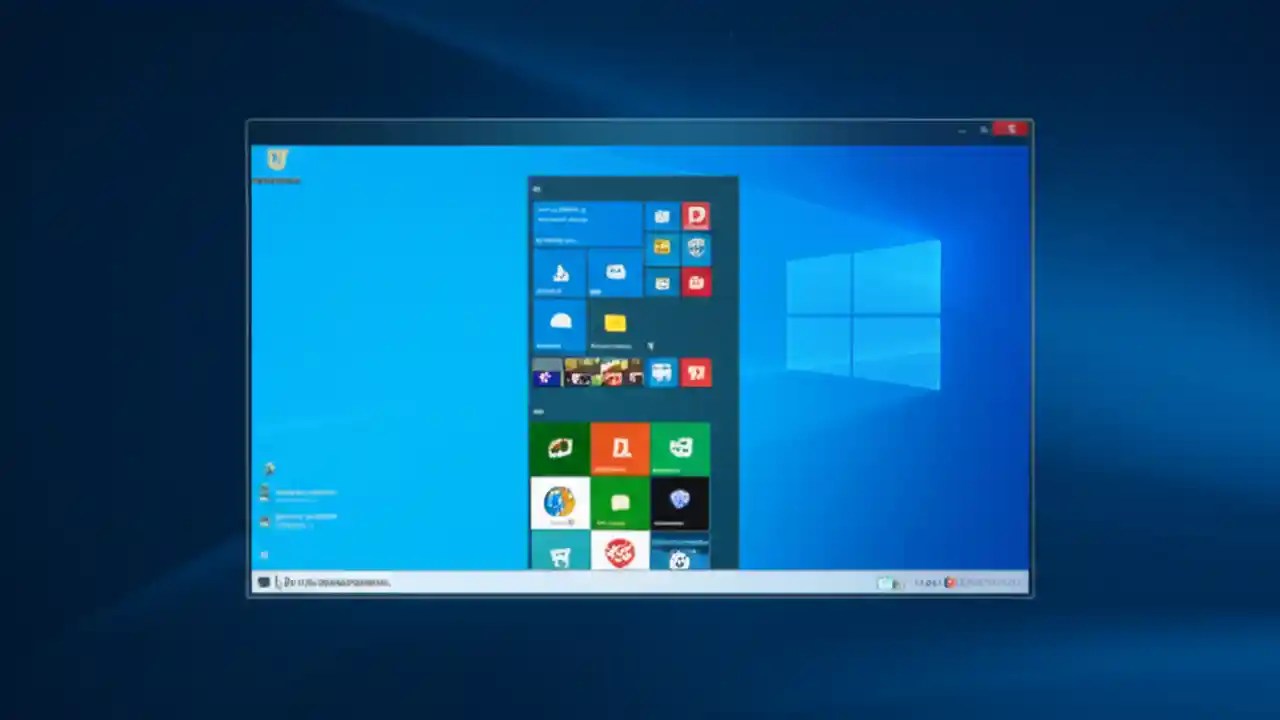Click the Start button on the taskbar

(x=264, y=582)
